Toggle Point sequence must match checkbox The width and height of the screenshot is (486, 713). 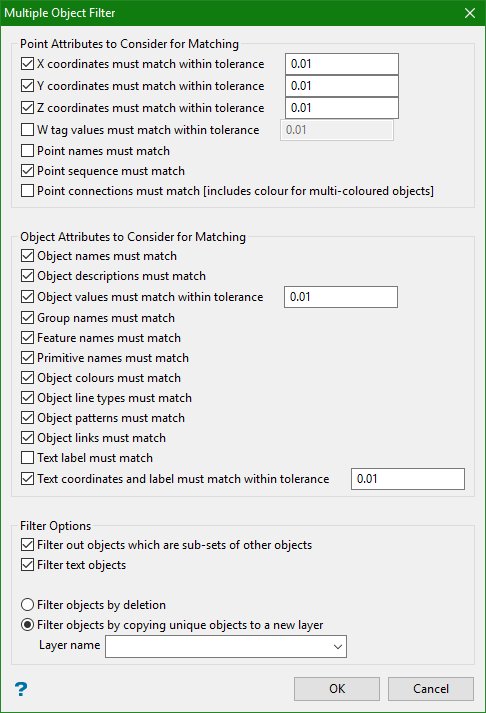point(27,171)
